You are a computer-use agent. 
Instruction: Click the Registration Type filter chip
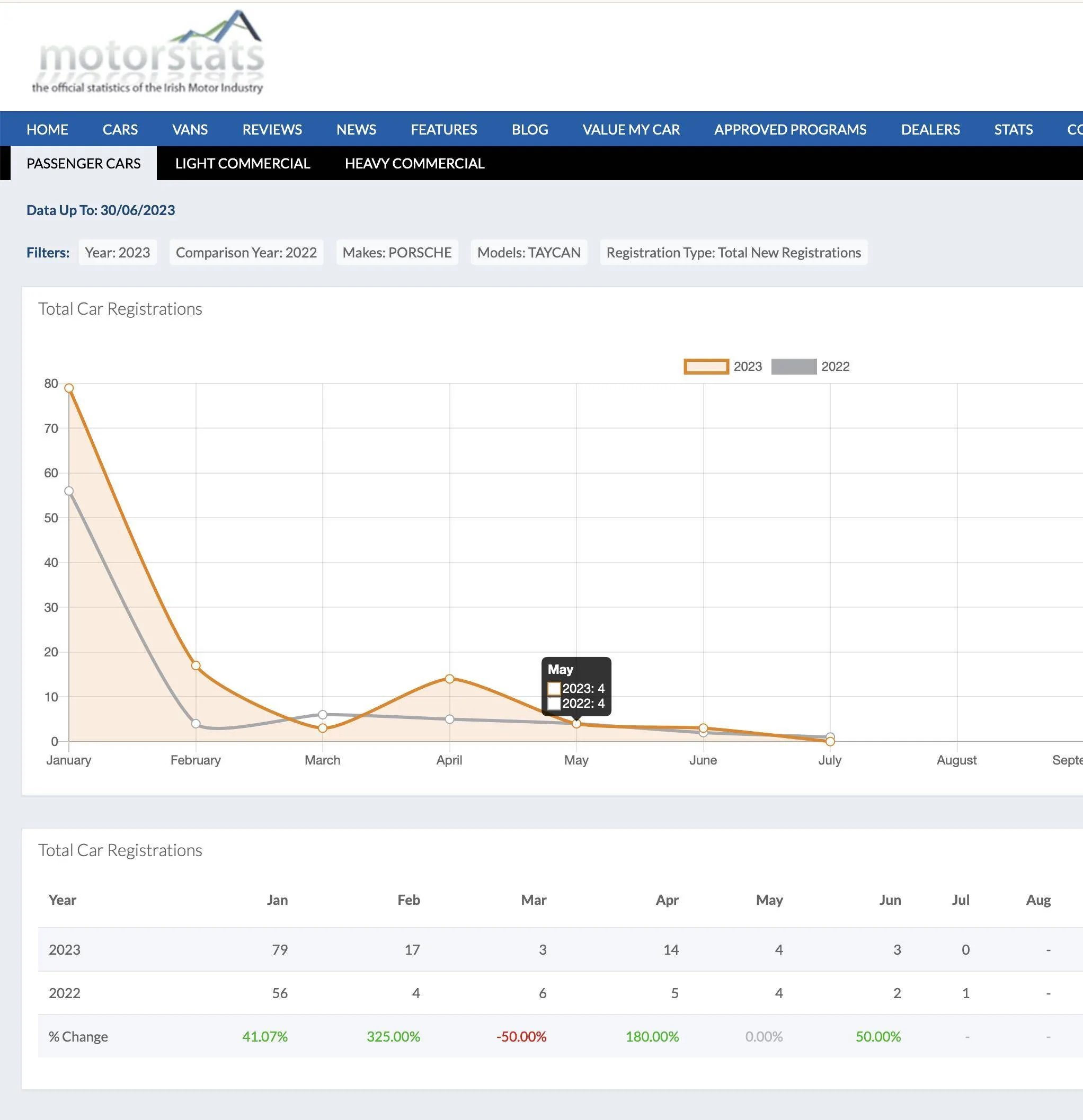pos(734,253)
